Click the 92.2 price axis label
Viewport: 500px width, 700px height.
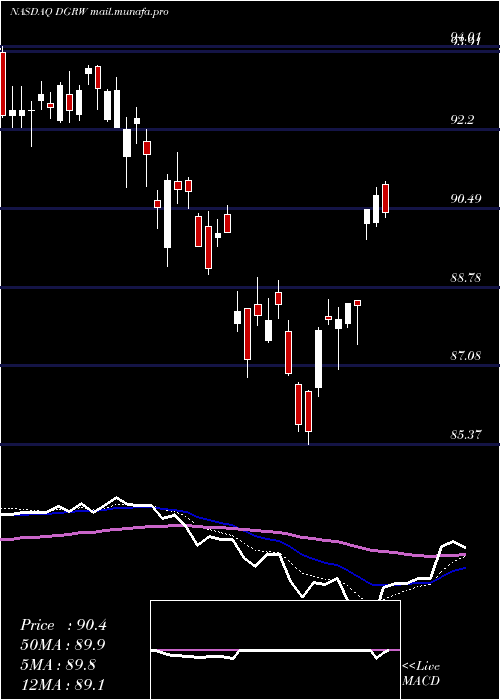pyautogui.click(x=462, y=120)
